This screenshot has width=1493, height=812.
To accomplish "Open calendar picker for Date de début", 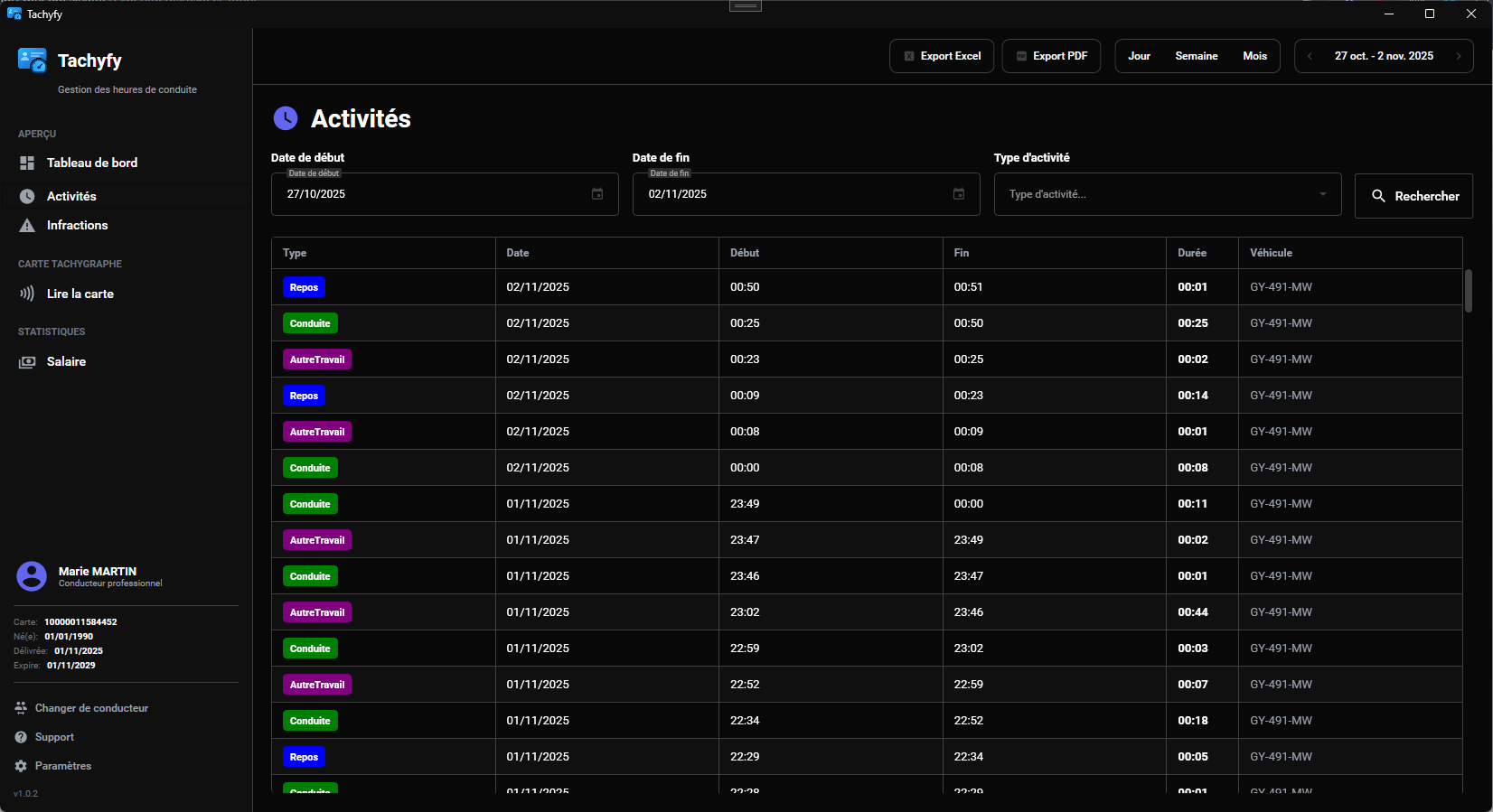I will pyautogui.click(x=597, y=194).
